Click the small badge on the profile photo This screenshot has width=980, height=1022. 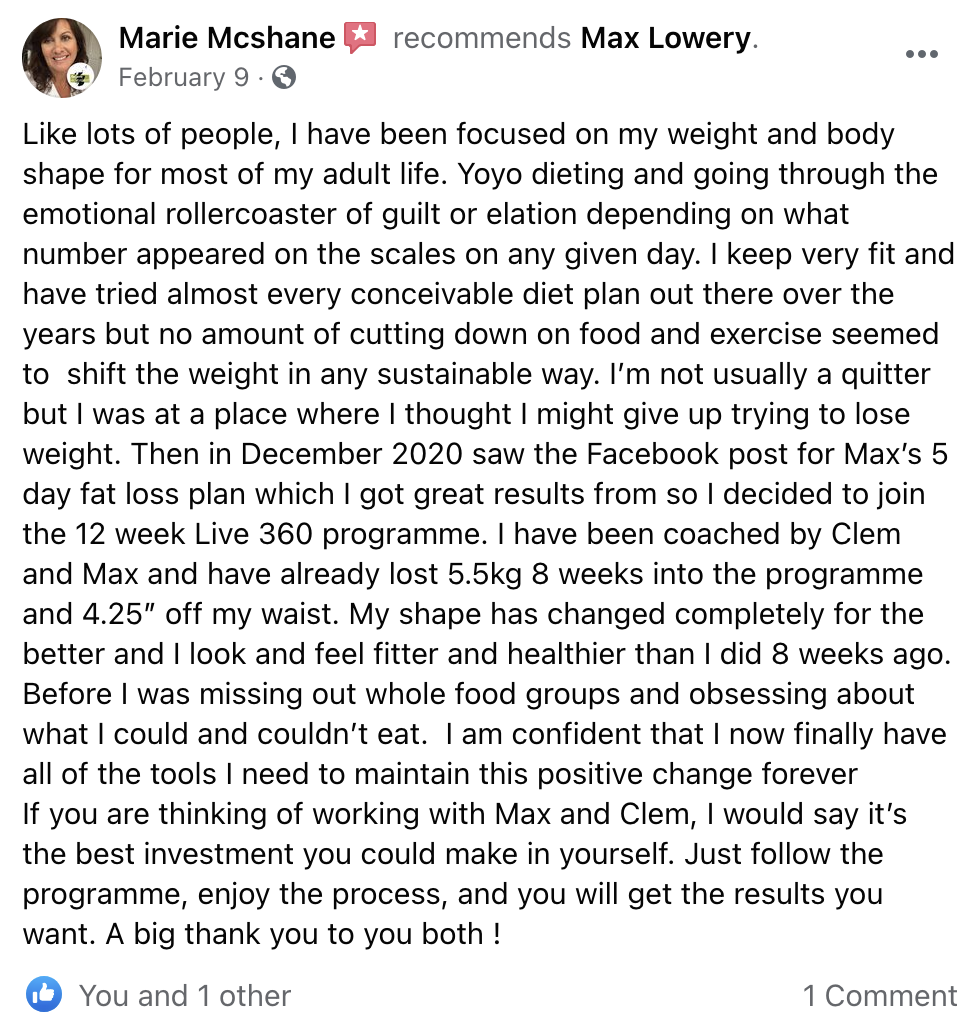81,78
